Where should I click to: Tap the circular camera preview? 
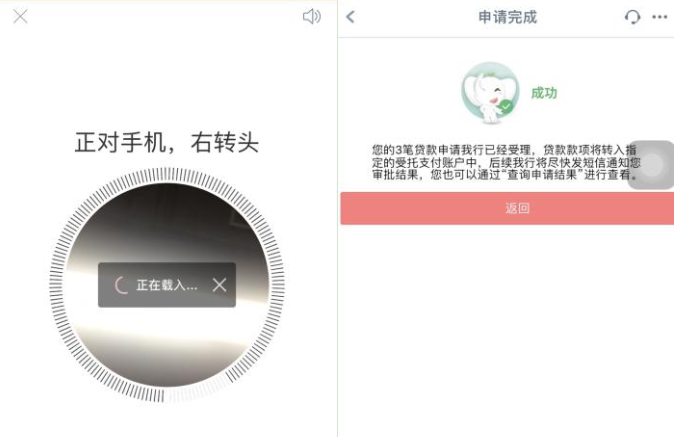[x=167, y=284]
